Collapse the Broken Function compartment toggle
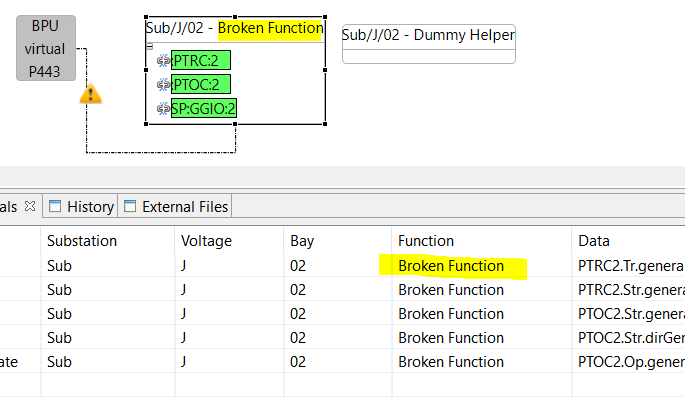The image size is (685, 398). 149,46
